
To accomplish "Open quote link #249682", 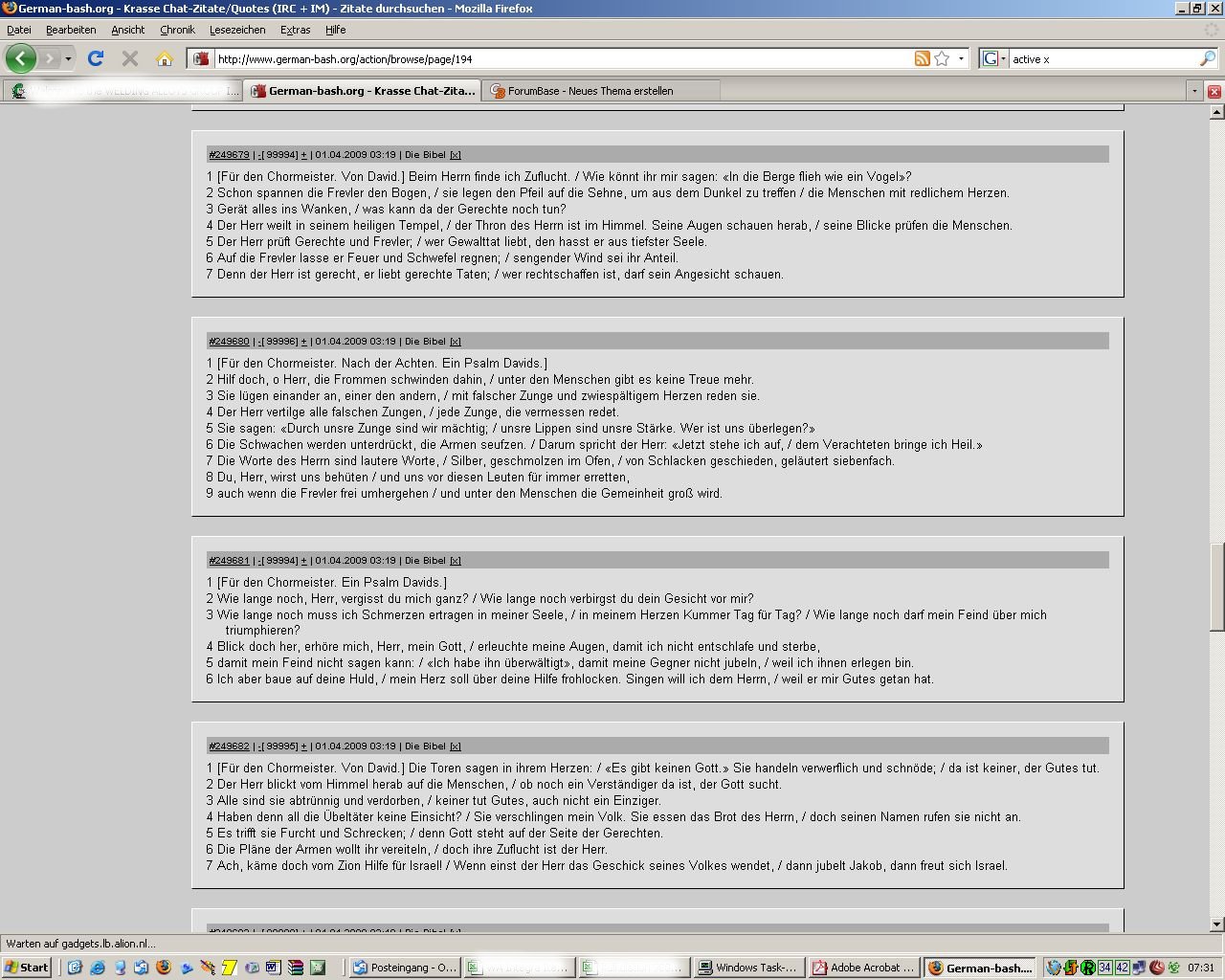I will (229, 746).
